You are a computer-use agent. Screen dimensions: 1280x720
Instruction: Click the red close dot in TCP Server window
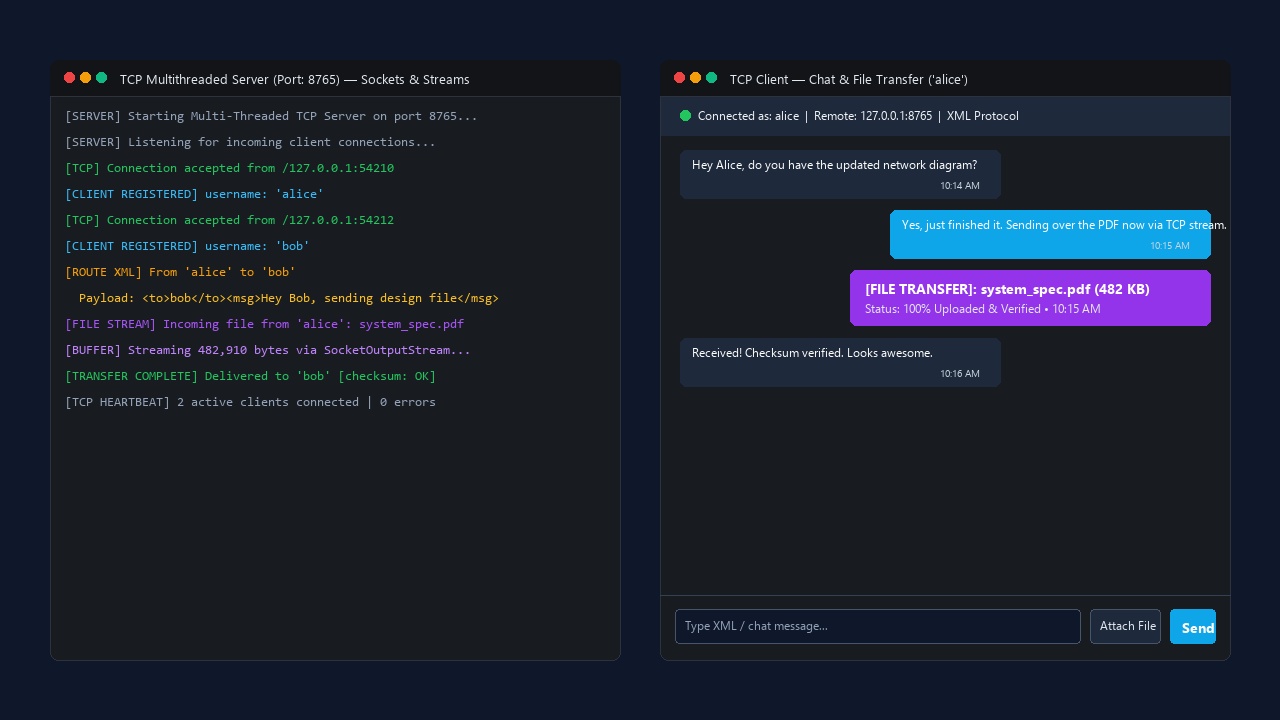coord(69,78)
